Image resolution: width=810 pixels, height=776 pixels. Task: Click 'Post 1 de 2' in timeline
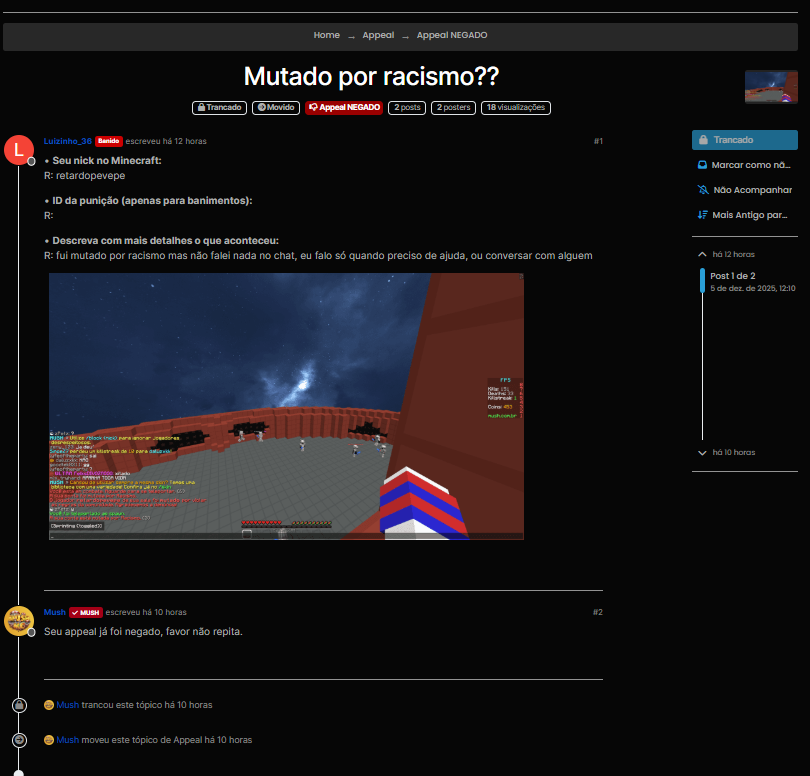[733, 276]
